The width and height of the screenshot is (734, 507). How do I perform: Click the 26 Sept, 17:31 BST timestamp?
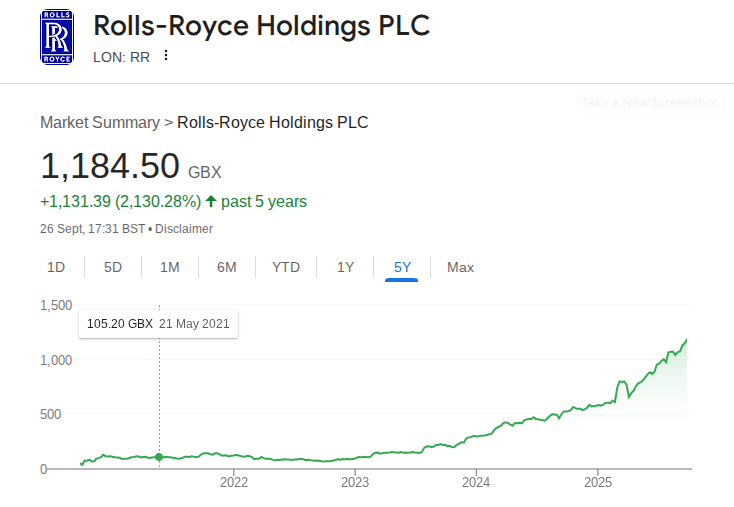click(93, 229)
